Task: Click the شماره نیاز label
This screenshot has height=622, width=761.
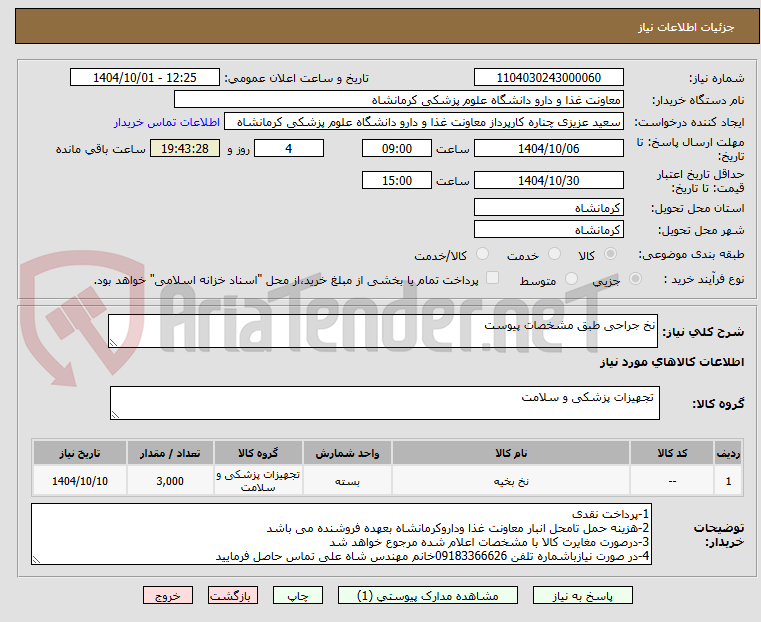Action: tap(716, 78)
